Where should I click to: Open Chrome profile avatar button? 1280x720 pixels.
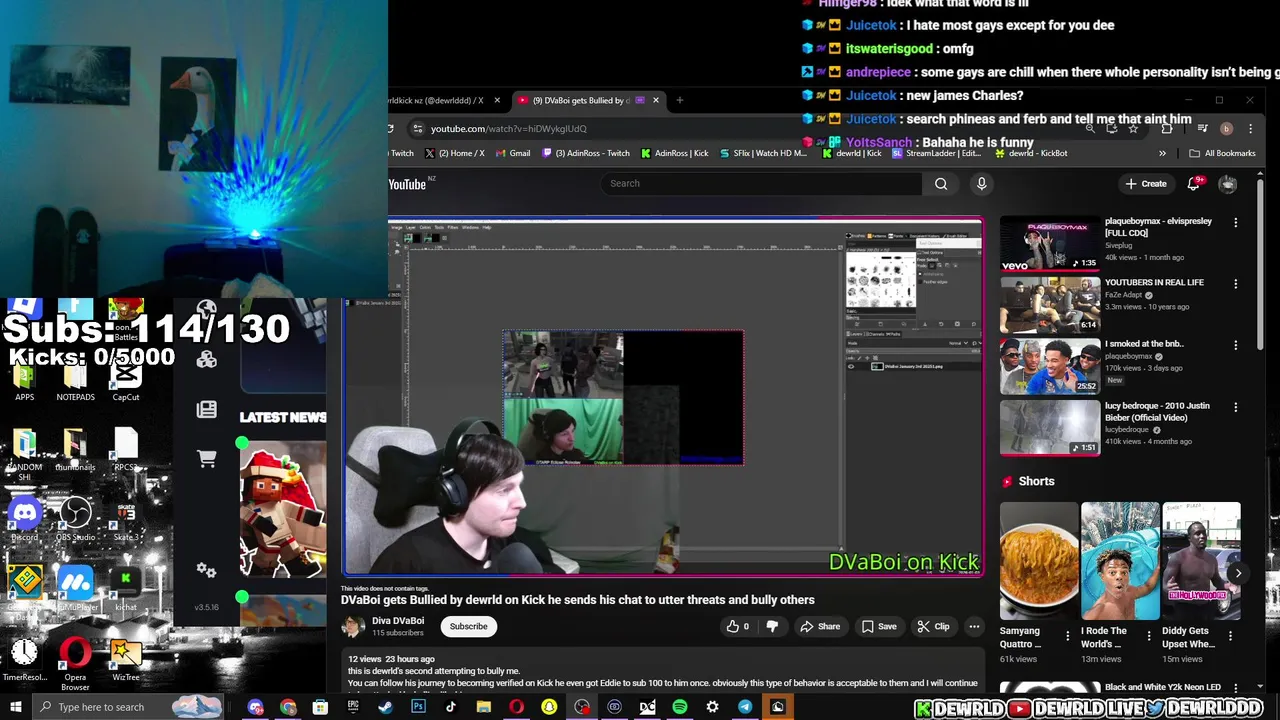click(x=1226, y=128)
